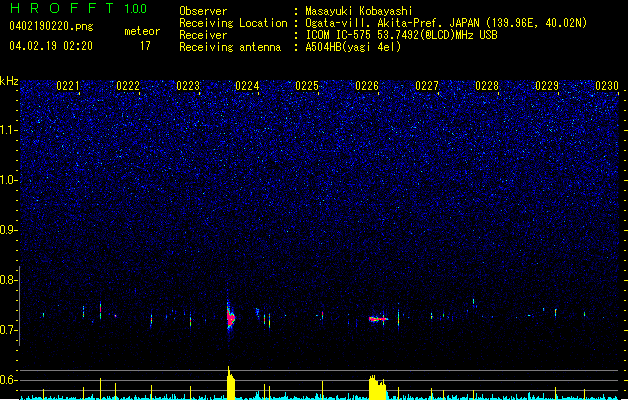
Task: Click observer name Masayuki Kobayashi
Action: (x=359, y=11)
